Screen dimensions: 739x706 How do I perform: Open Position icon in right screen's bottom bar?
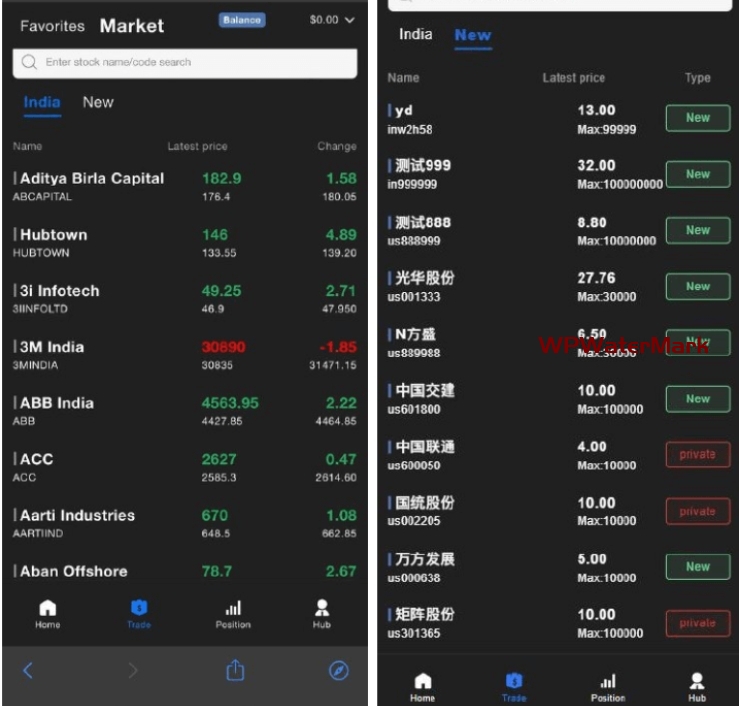tap(608, 681)
